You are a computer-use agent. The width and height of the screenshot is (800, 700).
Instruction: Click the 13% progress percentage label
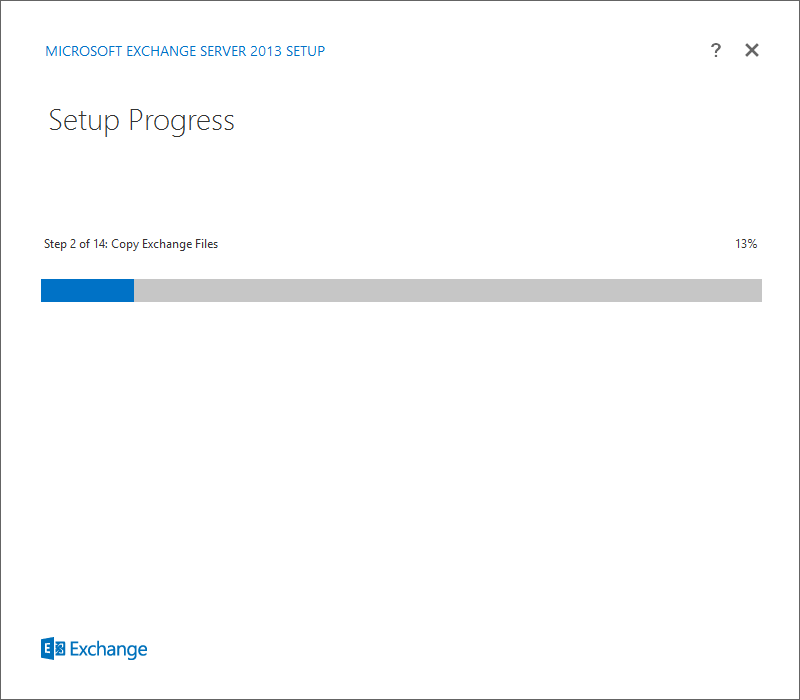(x=745, y=244)
